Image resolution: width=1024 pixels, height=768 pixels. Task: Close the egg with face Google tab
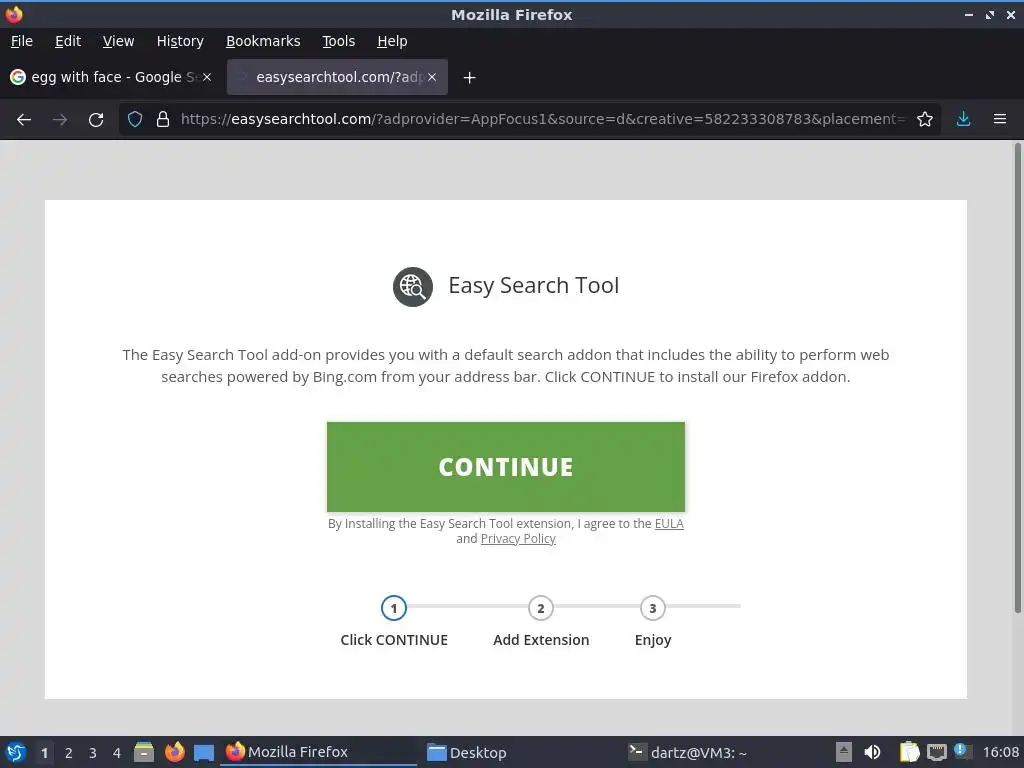coord(207,77)
